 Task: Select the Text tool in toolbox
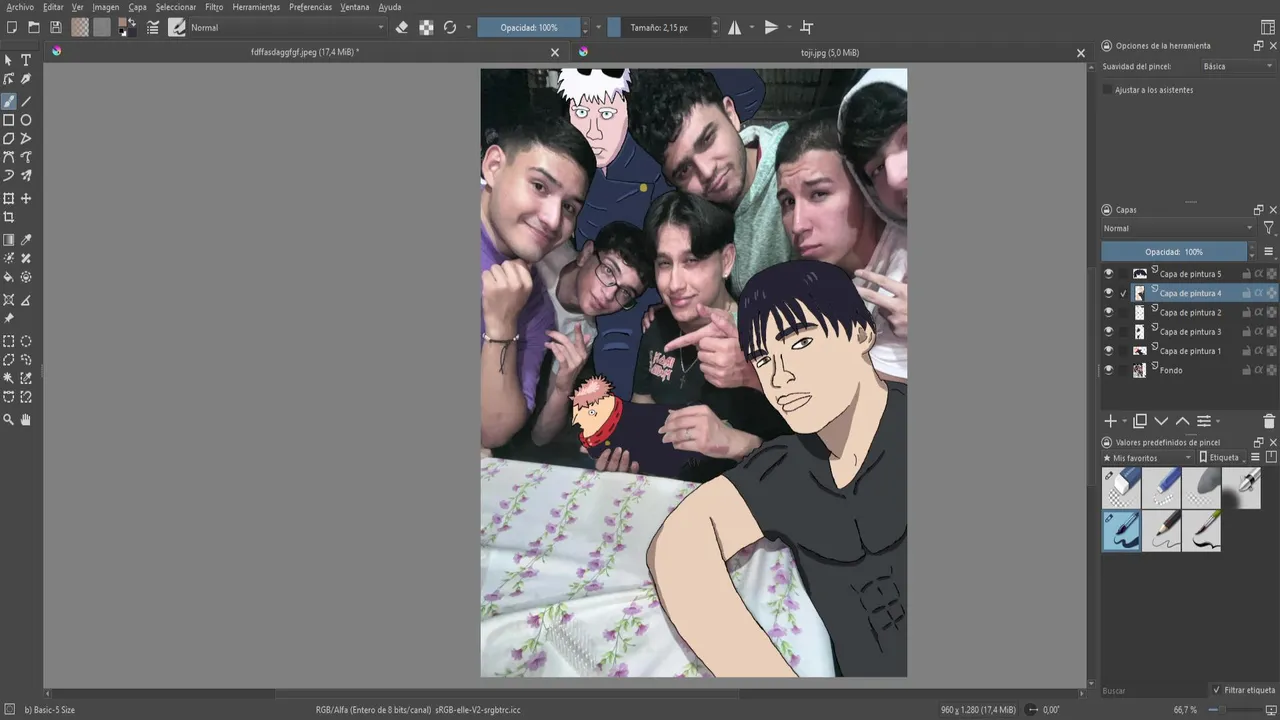(x=26, y=60)
